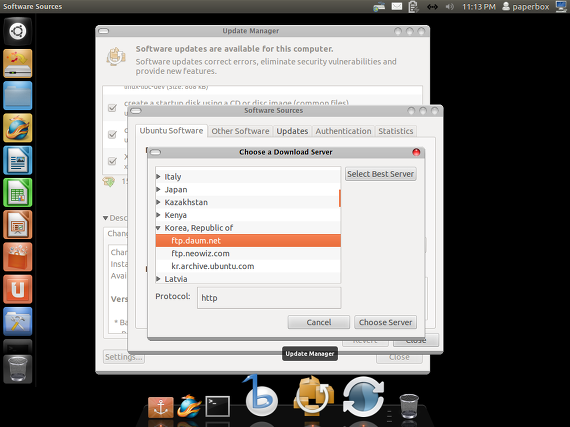Image resolution: width=570 pixels, height=427 pixels.
Task: Switch to the Authentication tab
Action: (343, 131)
